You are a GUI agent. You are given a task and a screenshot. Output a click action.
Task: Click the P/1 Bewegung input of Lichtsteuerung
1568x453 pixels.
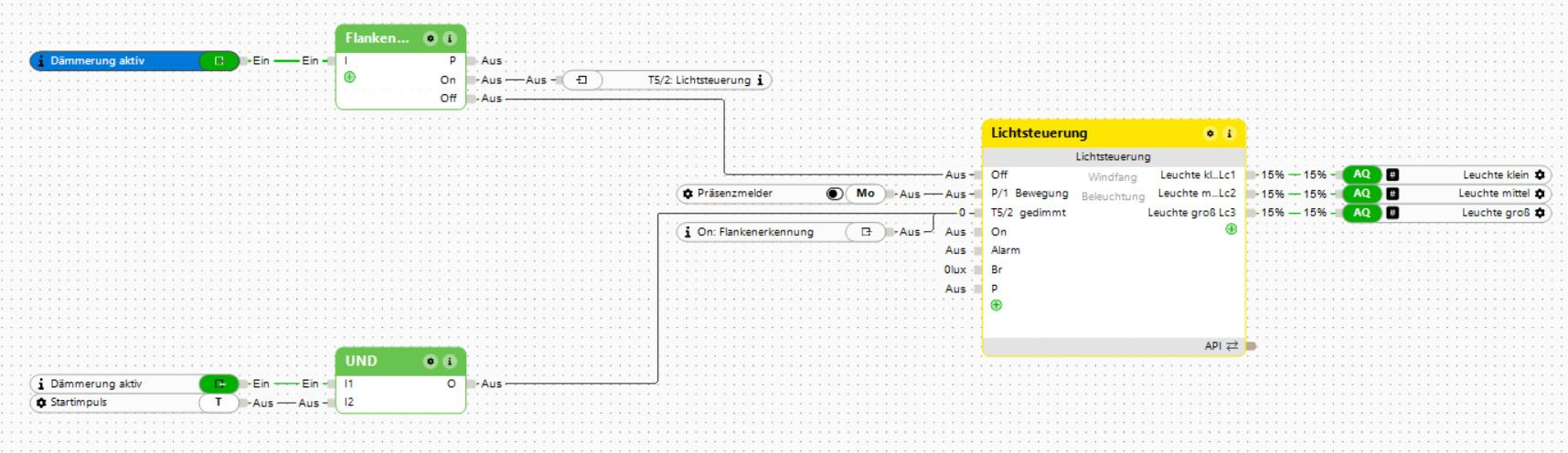[1029, 194]
